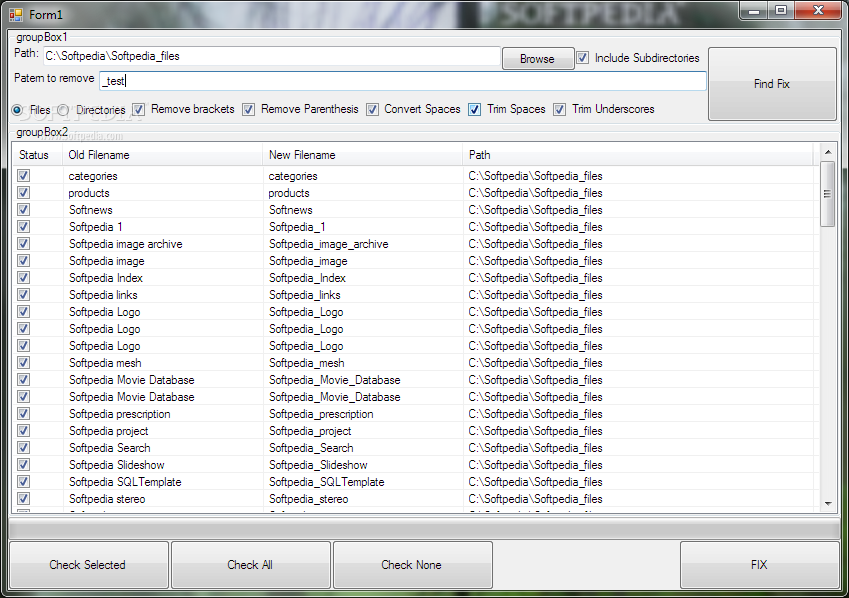Uncheck the products row checkbox
The height and width of the screenshot is (598, 849).
click(23, 192)
